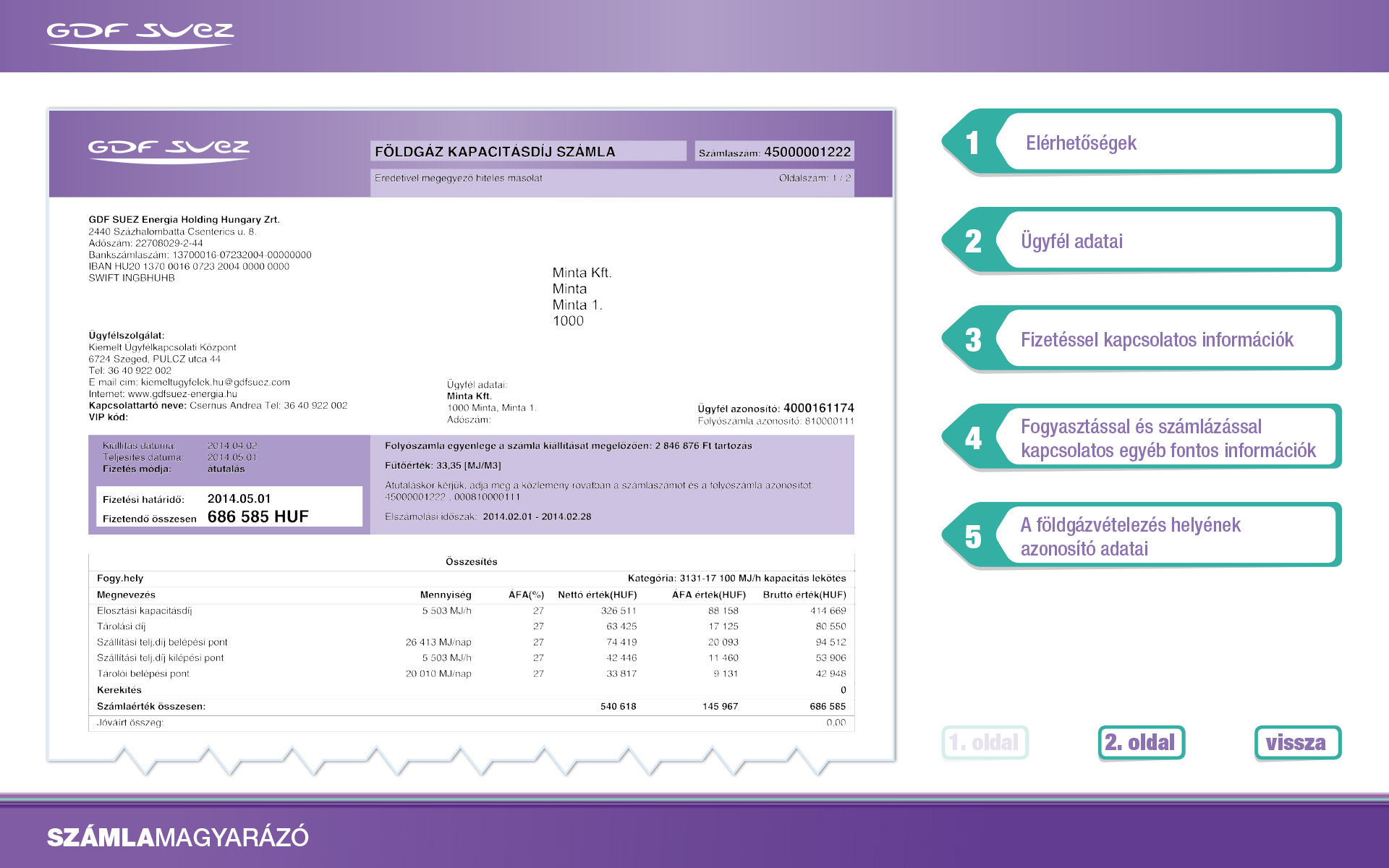Screen dimensions: 1389x868
Task: Click the Internet www.gdfsuez-energia.hu line
Action: [163, 393]
